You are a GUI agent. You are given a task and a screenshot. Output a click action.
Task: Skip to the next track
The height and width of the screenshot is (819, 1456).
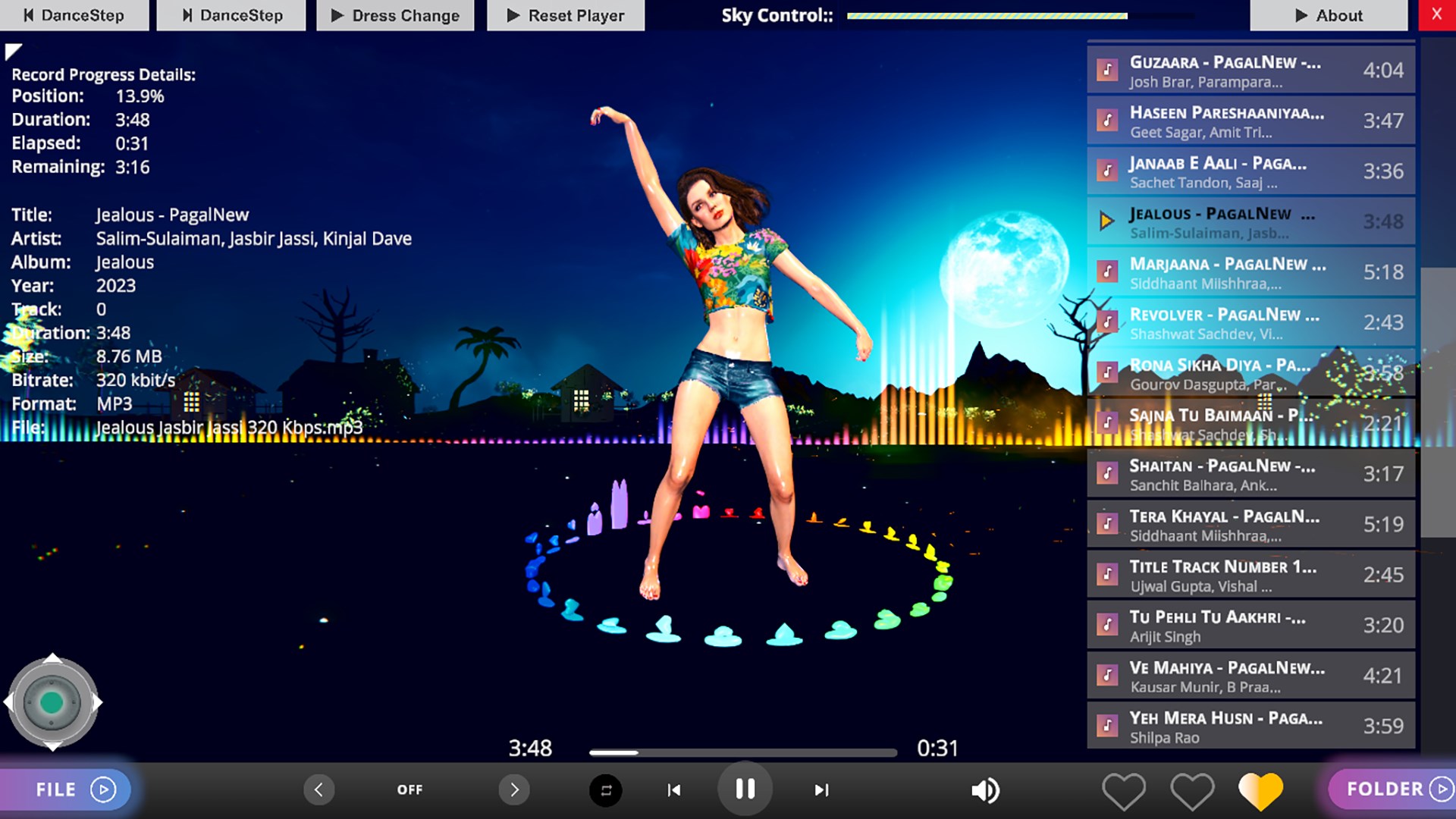coord(821,790)
